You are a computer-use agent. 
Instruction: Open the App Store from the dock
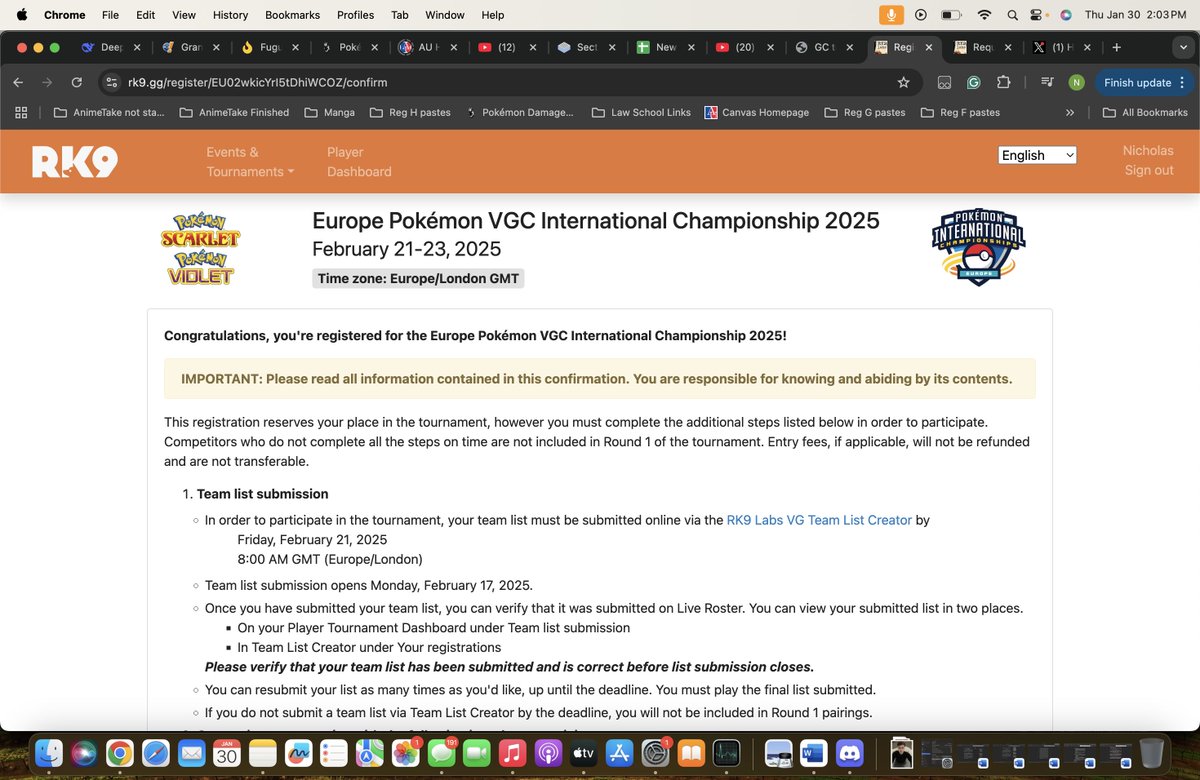pyautogui.click(x=619, y=752)
